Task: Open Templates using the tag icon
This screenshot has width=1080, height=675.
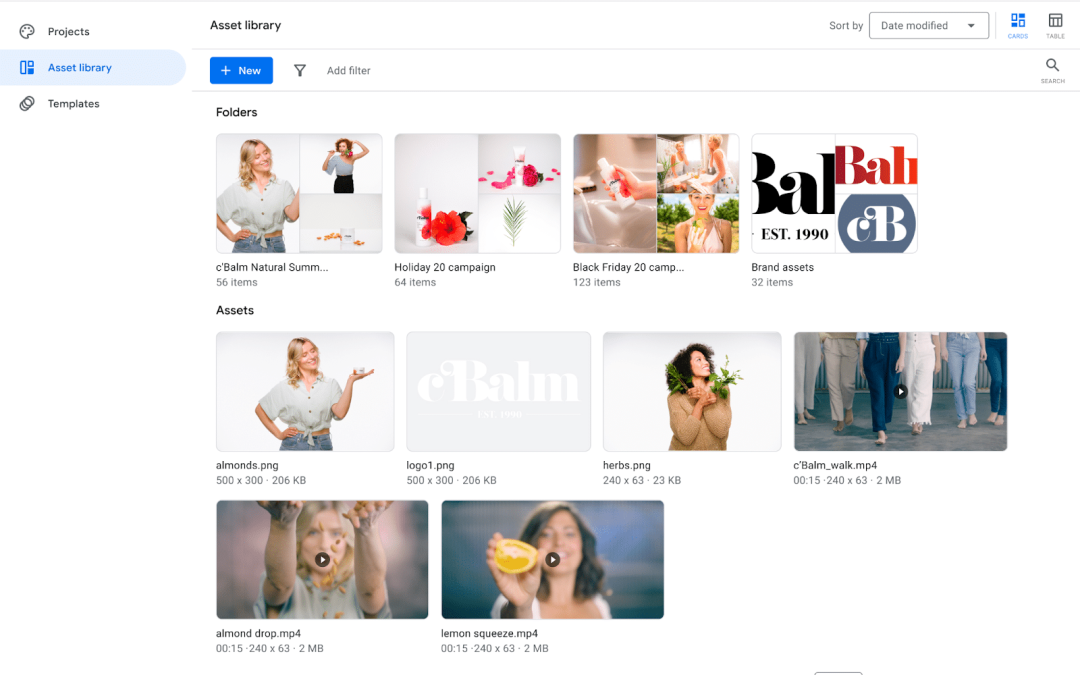Action: [26, 103]
